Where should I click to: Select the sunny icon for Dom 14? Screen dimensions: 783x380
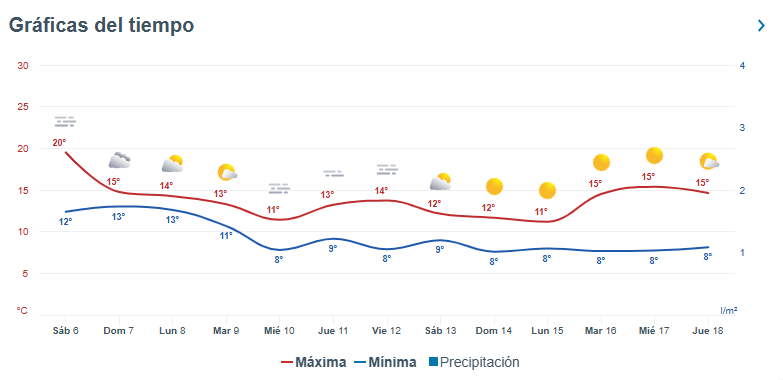point(494,186)
